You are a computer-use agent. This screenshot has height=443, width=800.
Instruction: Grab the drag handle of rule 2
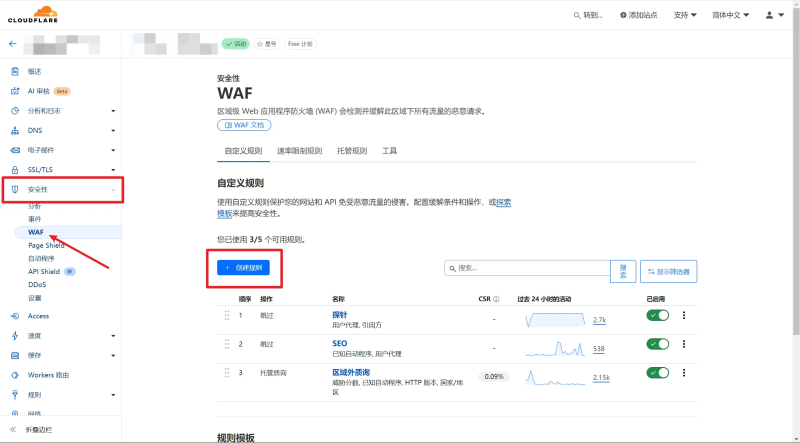coord(227,344)
